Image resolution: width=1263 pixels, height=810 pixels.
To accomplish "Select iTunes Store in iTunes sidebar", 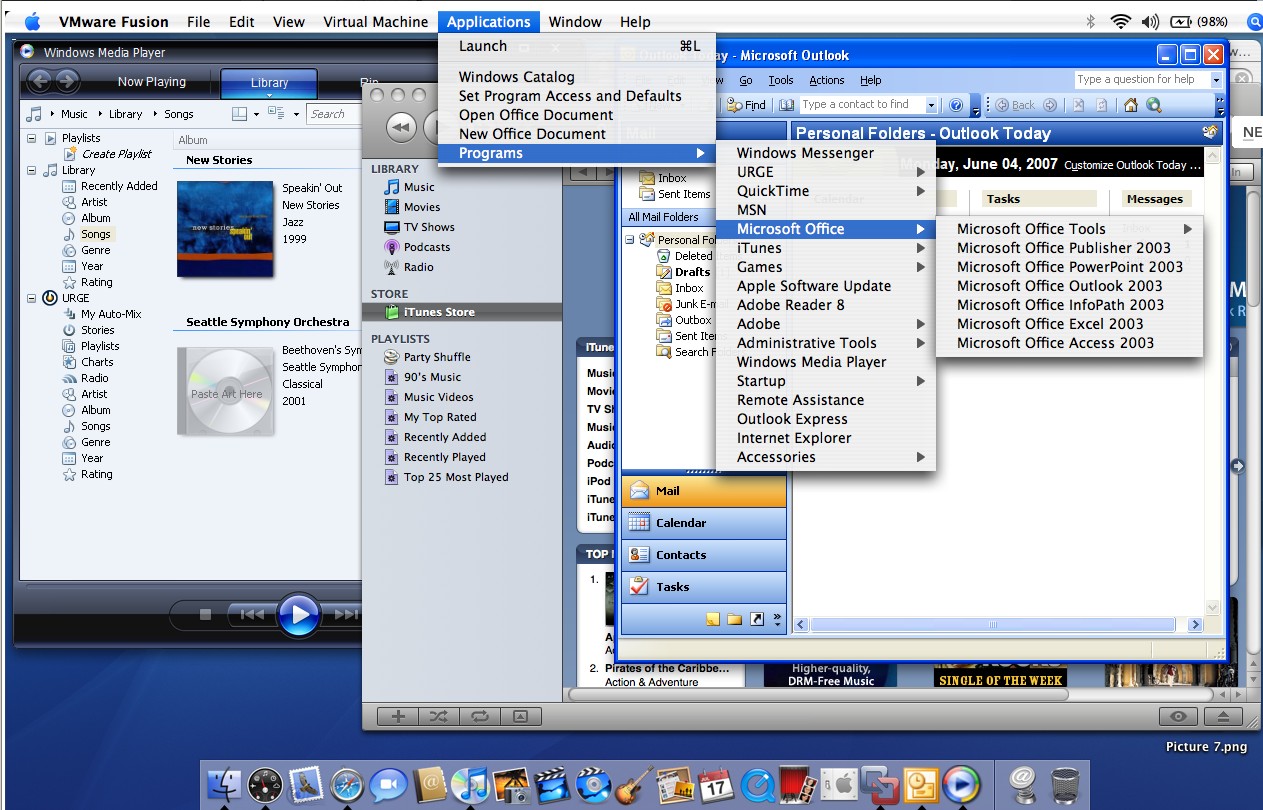I will pyautogui.click(x=463, y=312).
